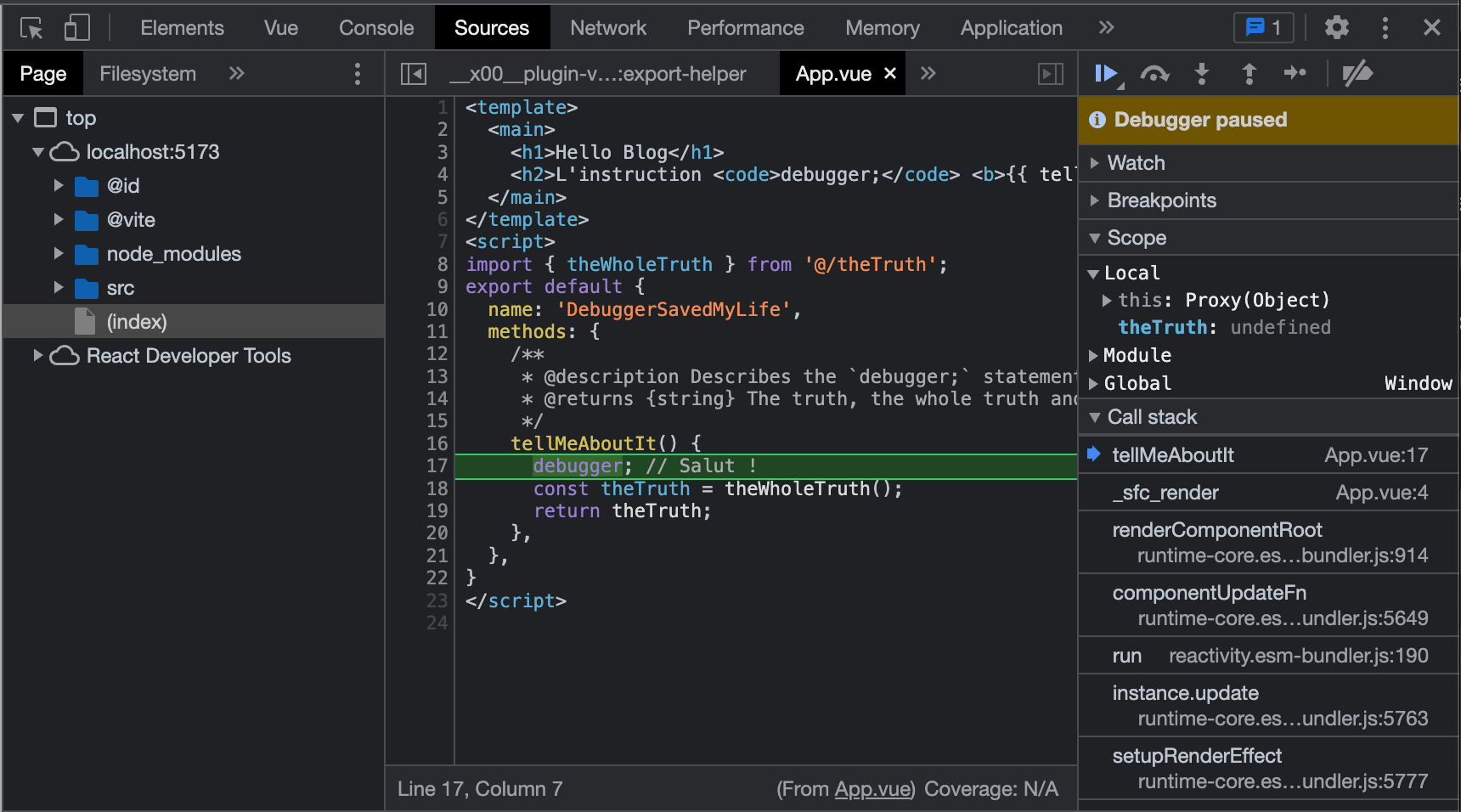Open the Filesystem tab in the navigator

coord(147,73)
